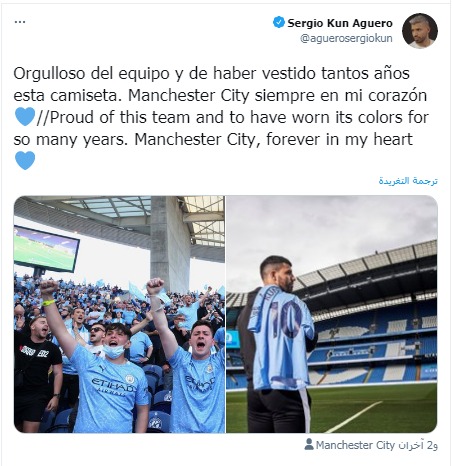Open the @aguerosergiokun handle link
This screenshot has height=466, width=452.
[346, 38]
